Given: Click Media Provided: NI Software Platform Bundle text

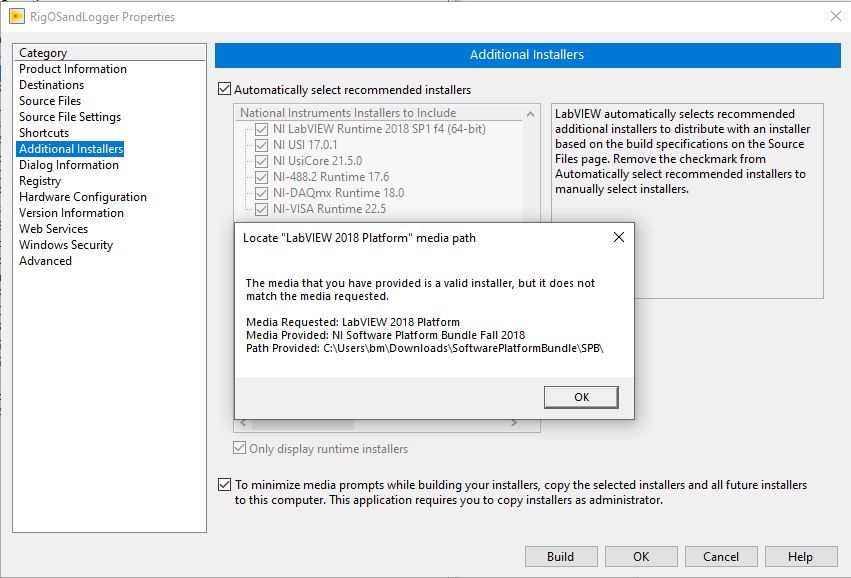Looking at the screenshot, I should point(385,335).
